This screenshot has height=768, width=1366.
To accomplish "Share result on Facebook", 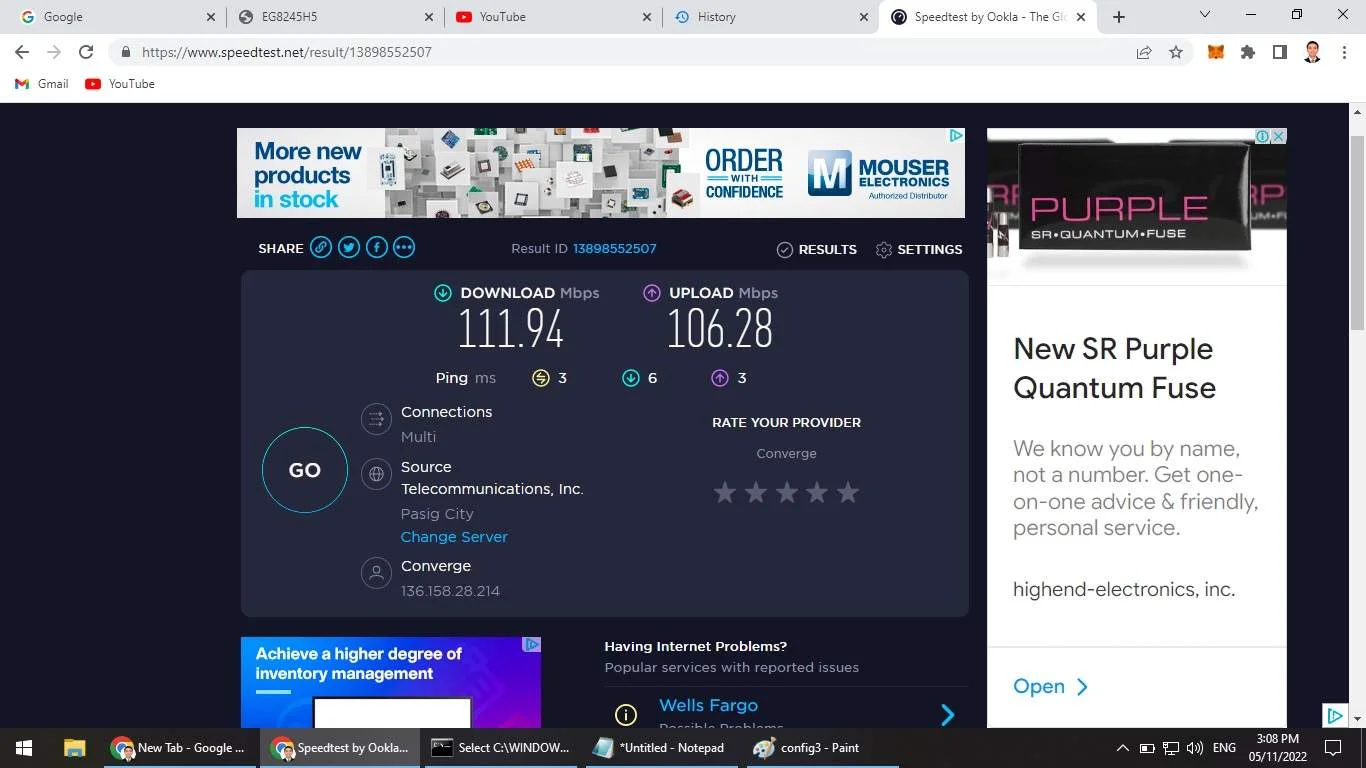I will [377, 248].
